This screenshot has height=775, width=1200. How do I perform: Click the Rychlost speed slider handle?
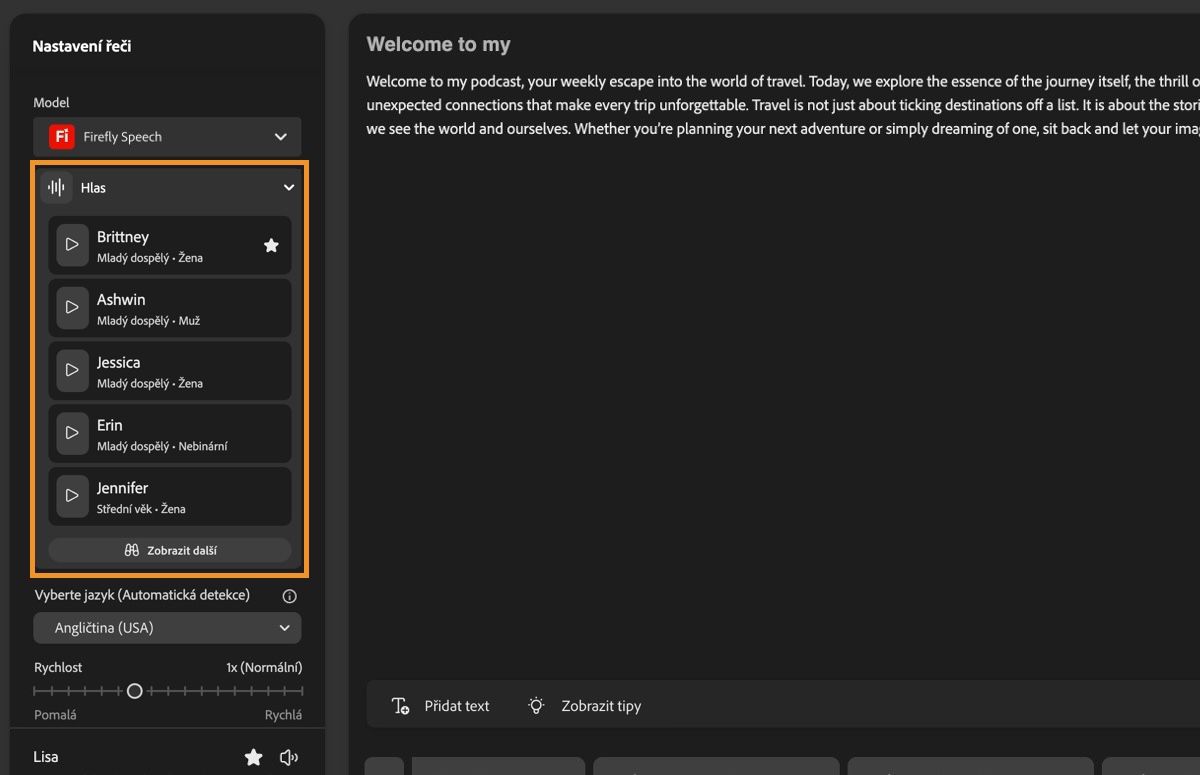(x=135, y=691)
